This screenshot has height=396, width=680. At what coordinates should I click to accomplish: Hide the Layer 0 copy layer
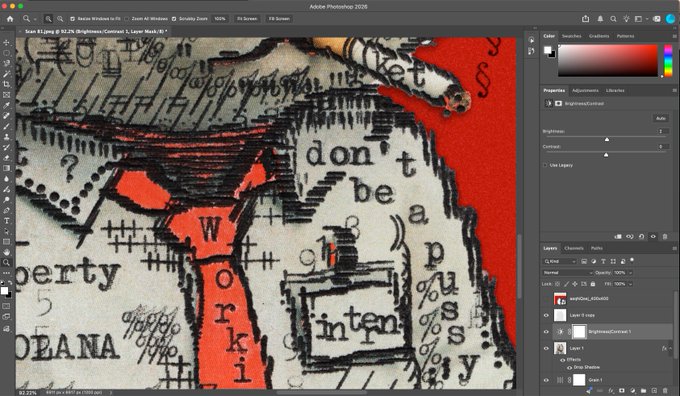(546, 315)
